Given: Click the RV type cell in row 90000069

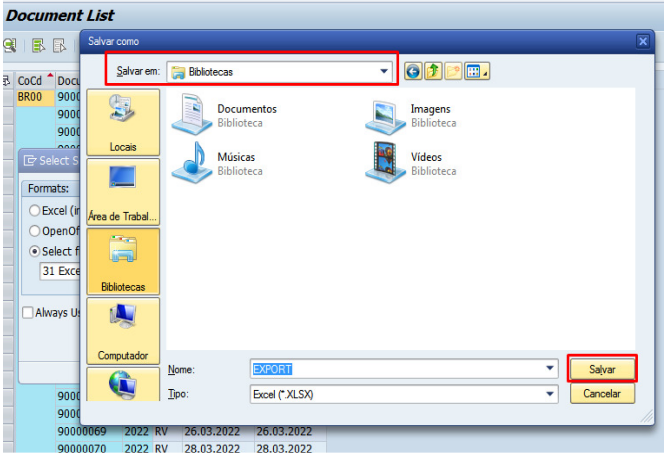Looking at the screenshot, I should (167, 432).
